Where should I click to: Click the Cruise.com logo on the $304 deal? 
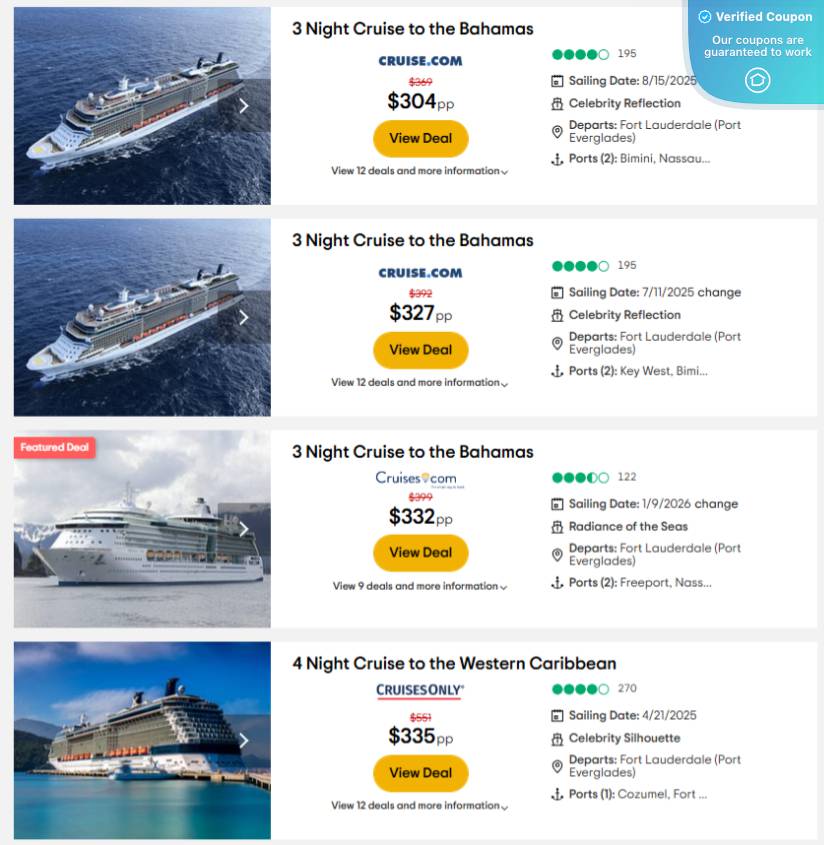pos(420,61)
